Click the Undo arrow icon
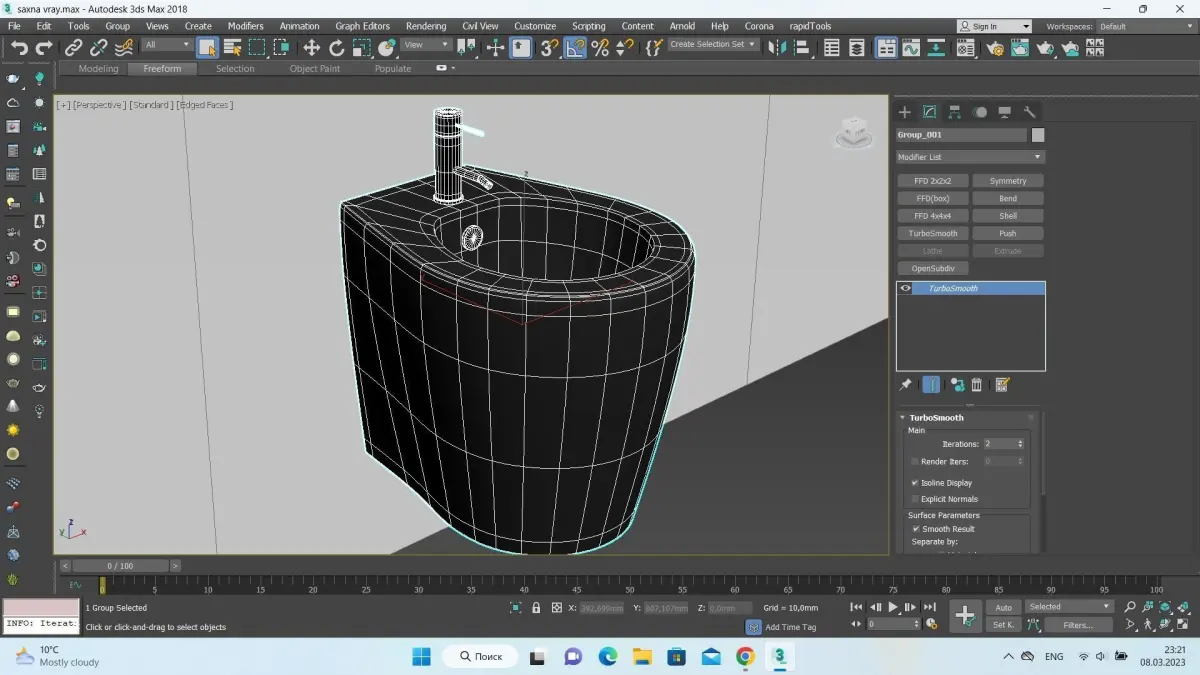 click(19, 47)
